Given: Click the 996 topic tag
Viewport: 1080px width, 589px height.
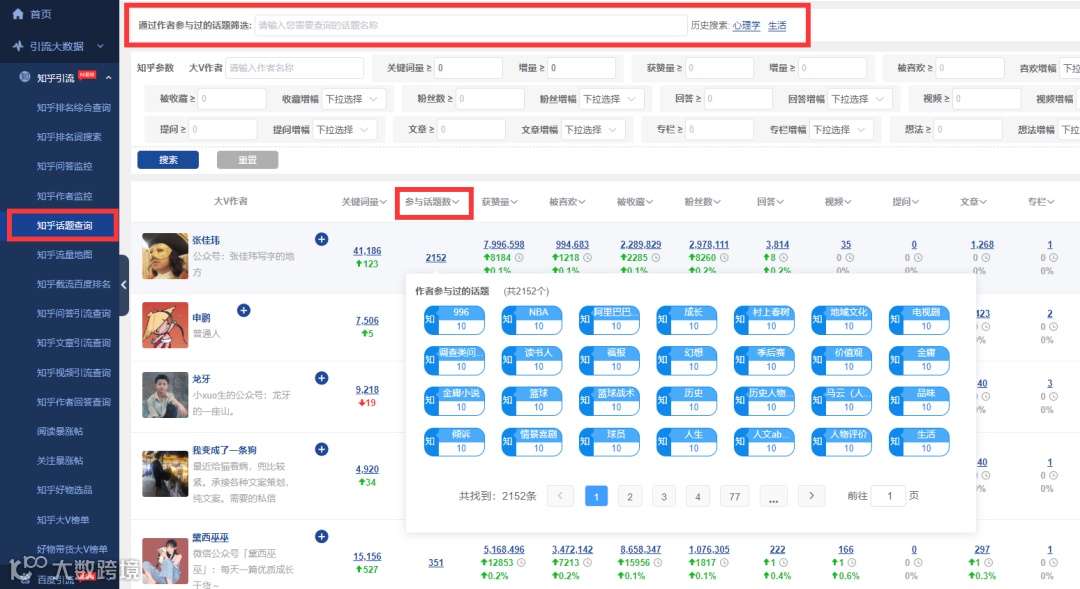Looking at the screenshot, I should 454,320.
